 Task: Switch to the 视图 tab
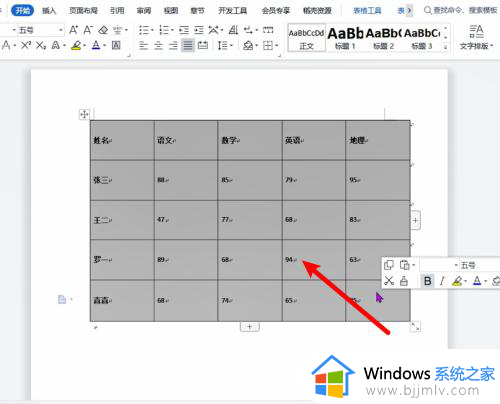click(171, 11)
